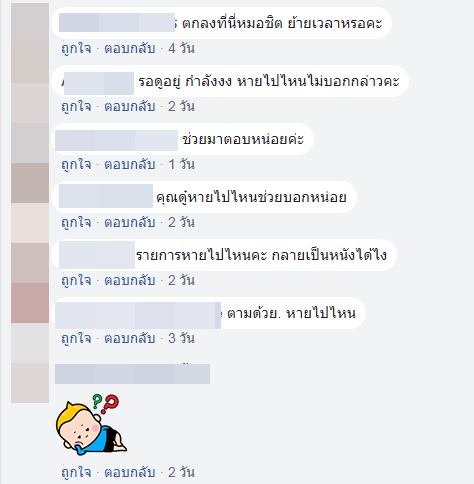This screenshot has width=474, height=484.
Task: Like the รอดูอยู่ กำลังงง comment
Action: click(76, 107)
